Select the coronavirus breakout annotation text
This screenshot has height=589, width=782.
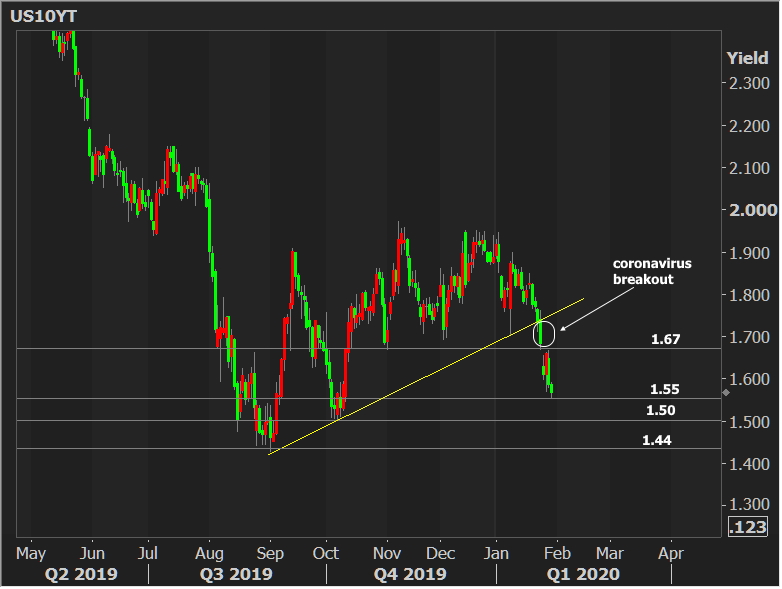tap(651, 272)
